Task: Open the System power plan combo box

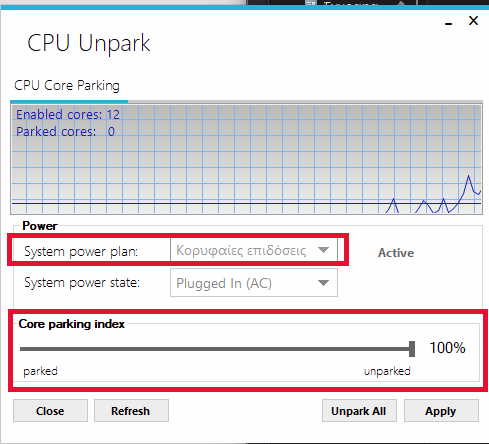Action: point(254,250)
